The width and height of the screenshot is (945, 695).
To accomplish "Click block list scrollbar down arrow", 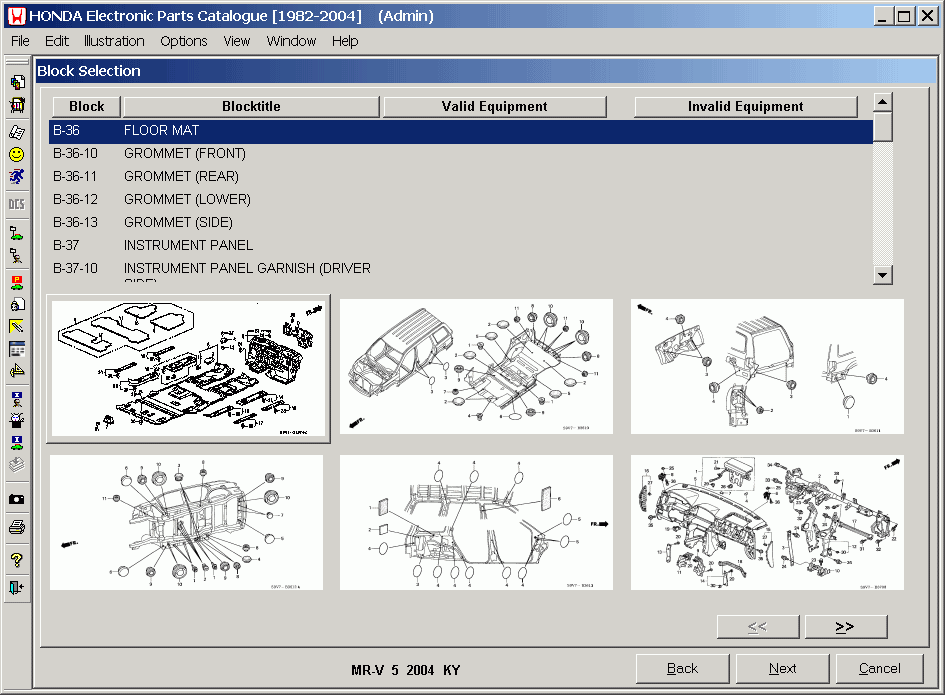I will point(882,275).
